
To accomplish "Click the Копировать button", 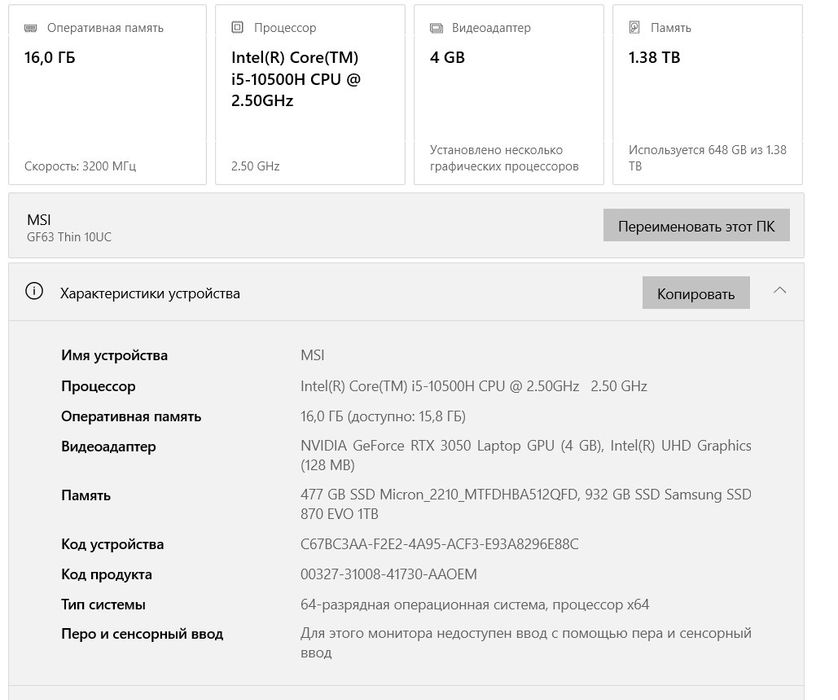I will [696, 293].
